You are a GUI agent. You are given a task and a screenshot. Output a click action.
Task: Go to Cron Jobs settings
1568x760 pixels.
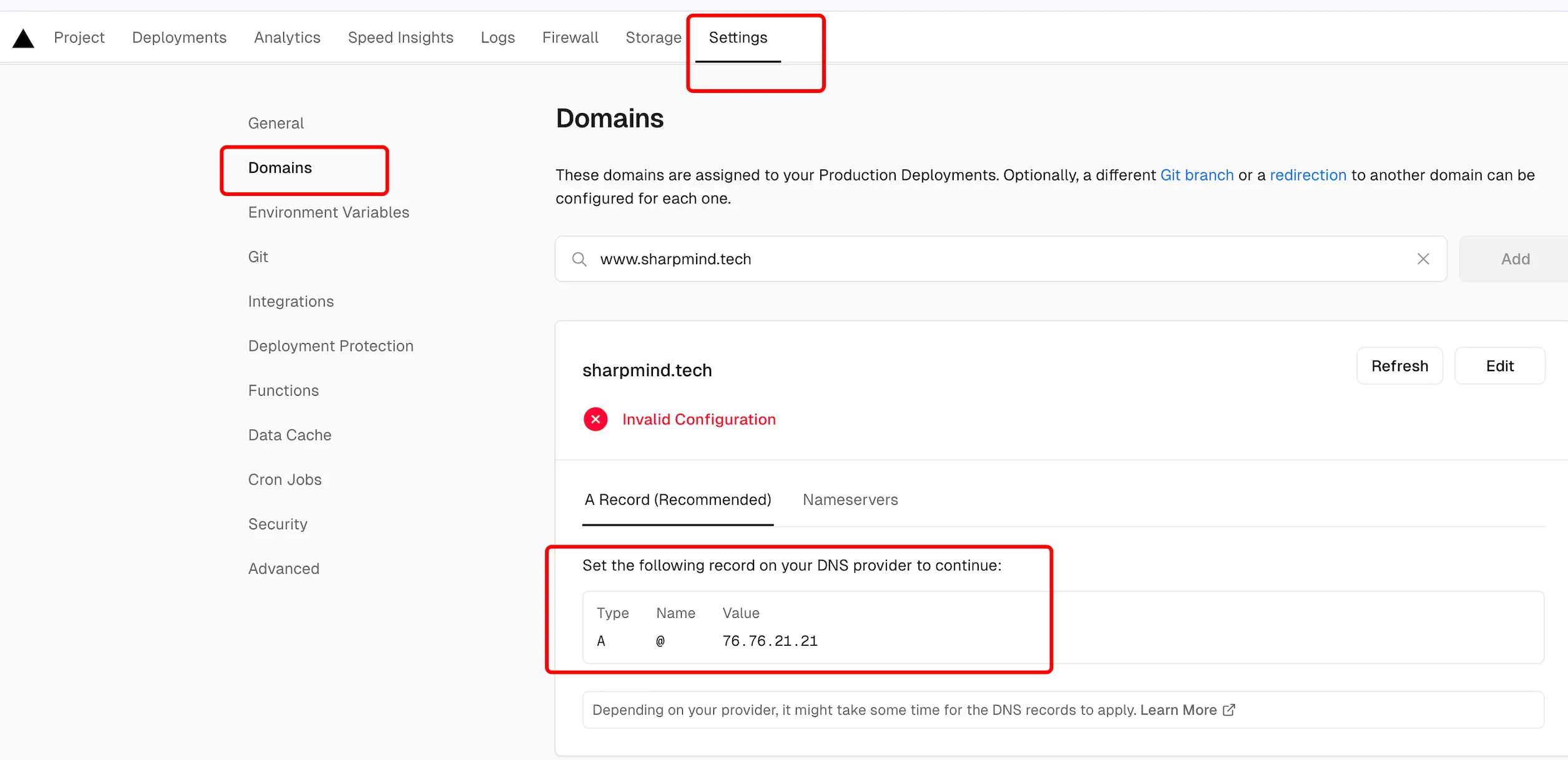click(285, 480)
